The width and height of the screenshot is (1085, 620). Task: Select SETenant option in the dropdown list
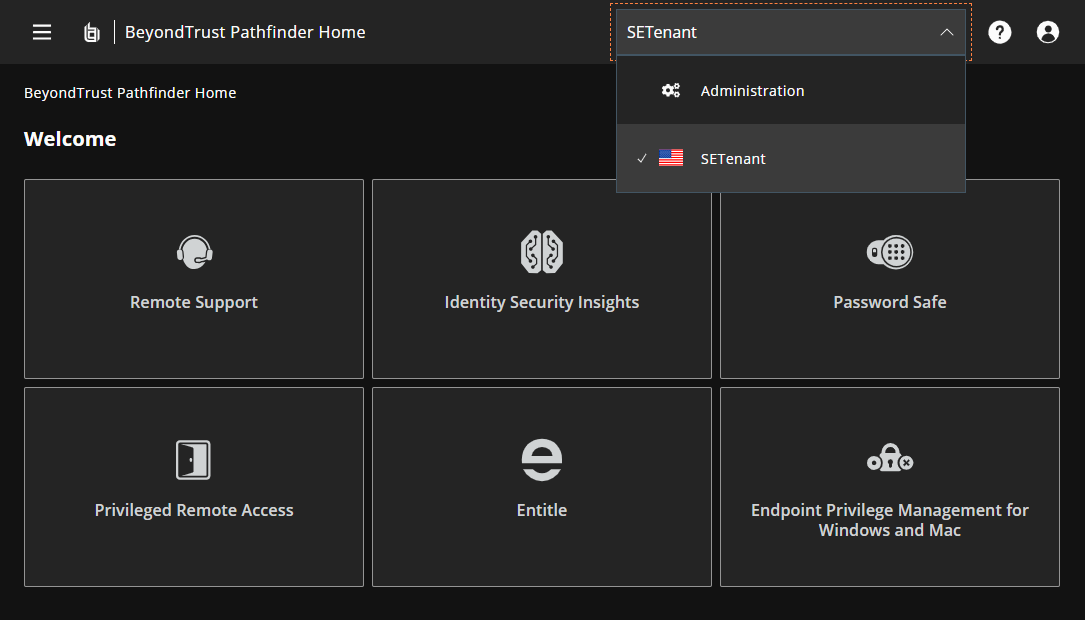[x=791, y=158]
